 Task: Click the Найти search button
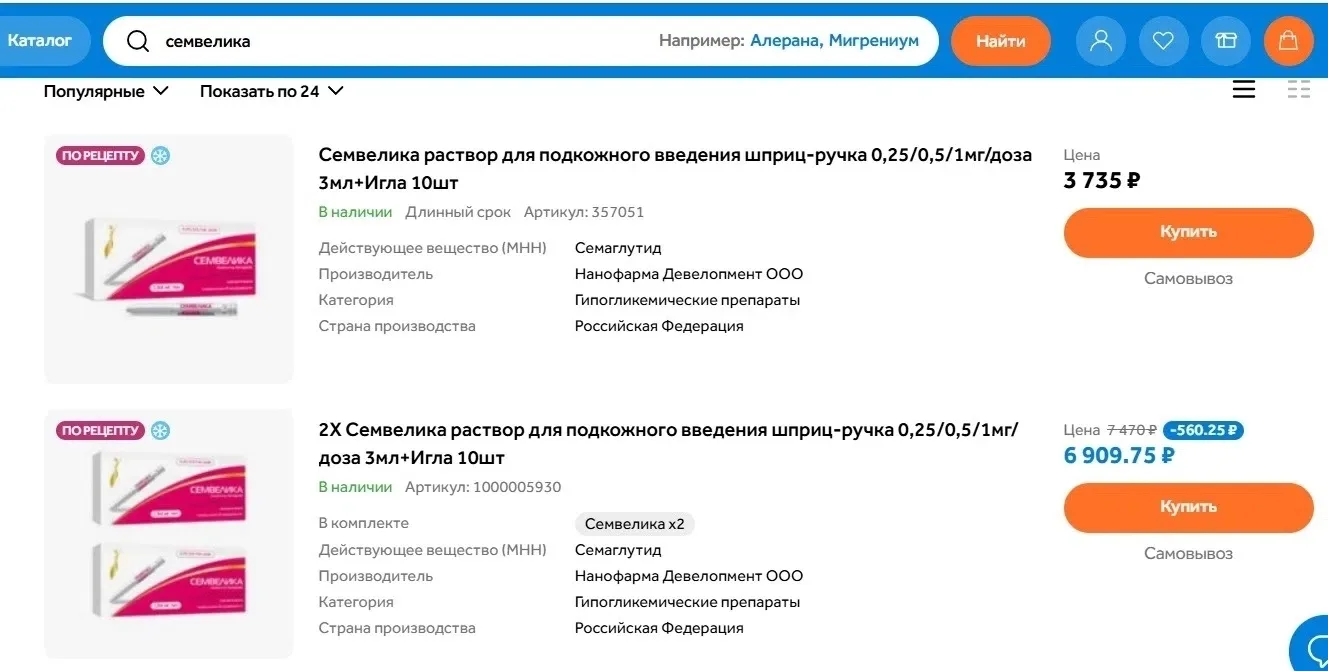1001,41
